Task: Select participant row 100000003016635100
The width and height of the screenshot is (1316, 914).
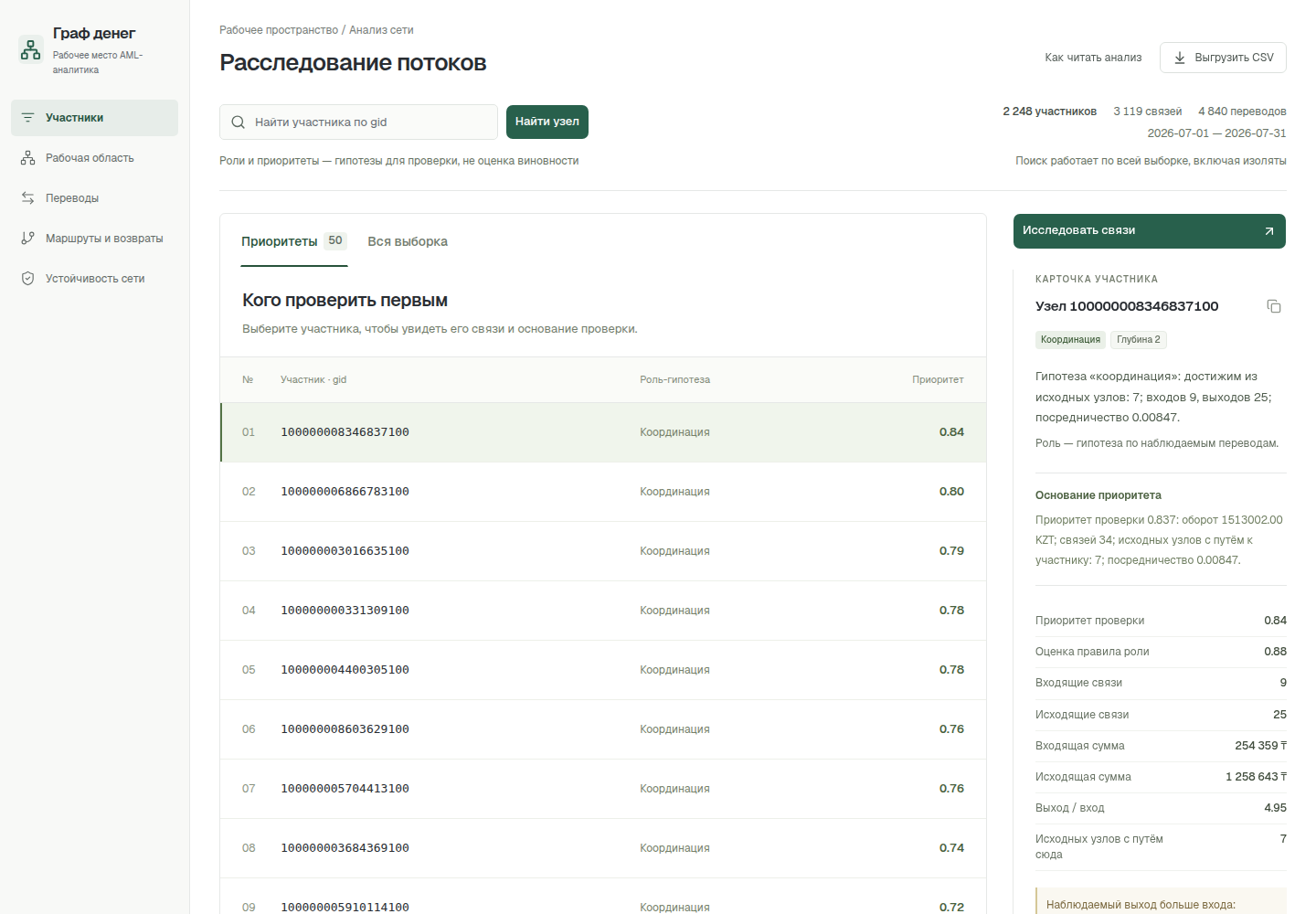Action: tap(603, 551)
